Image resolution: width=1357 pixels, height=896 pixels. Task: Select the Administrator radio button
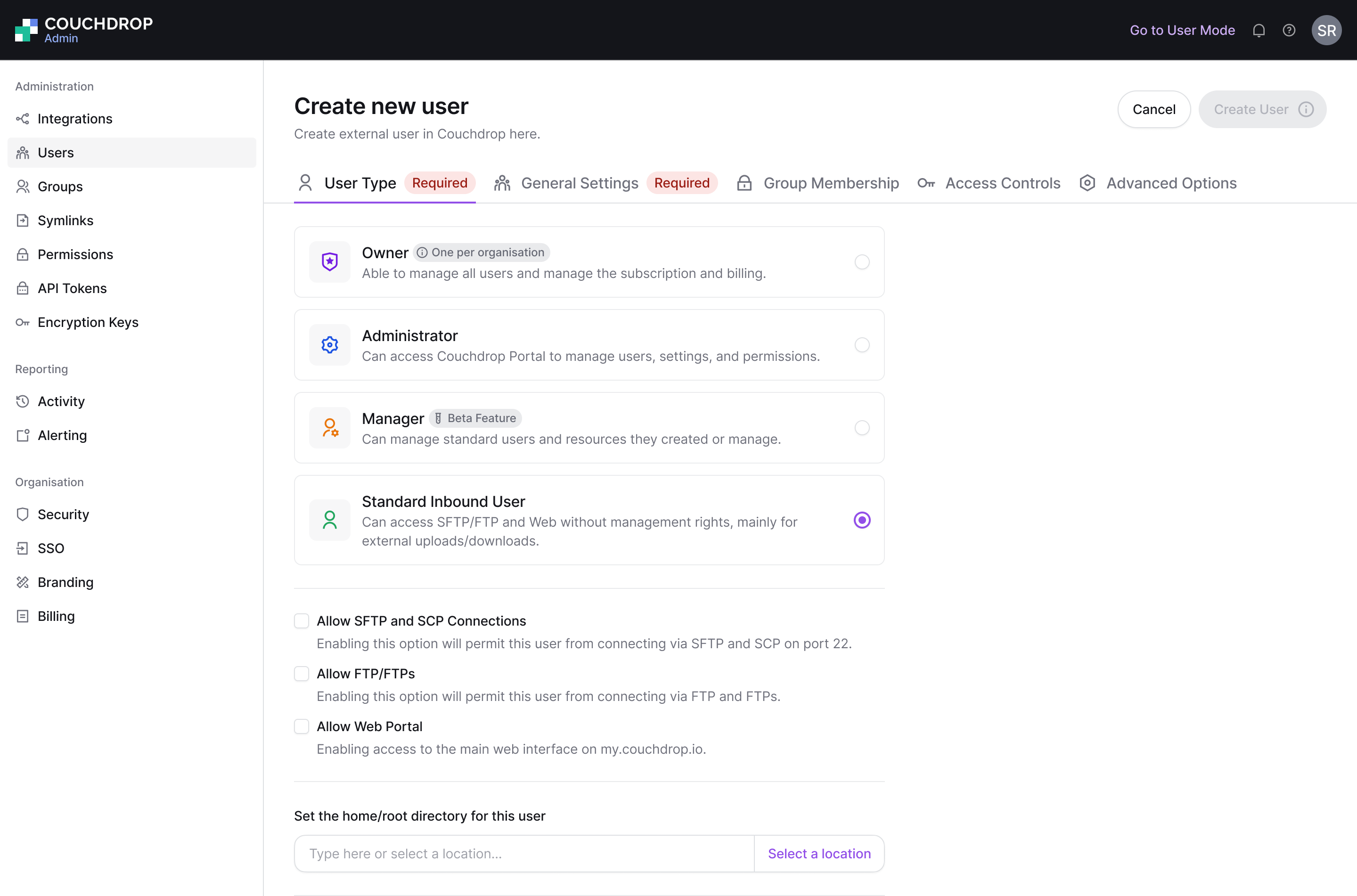click(x=862, y=344)
